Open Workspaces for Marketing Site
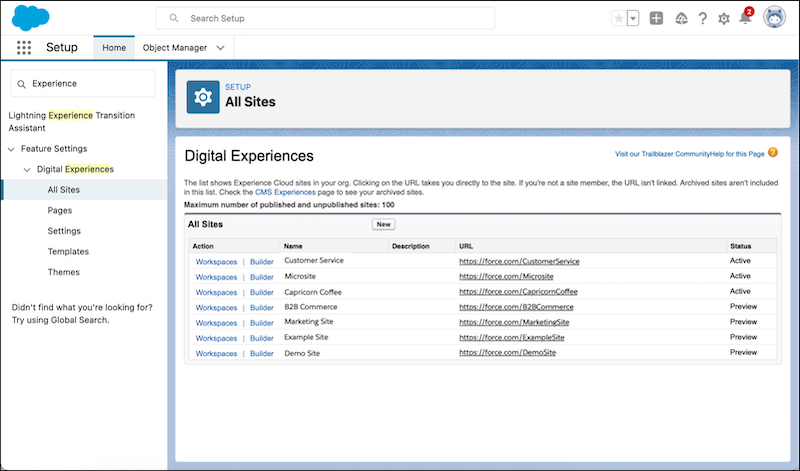Screen dimensions: 800x471 [216, 323]
